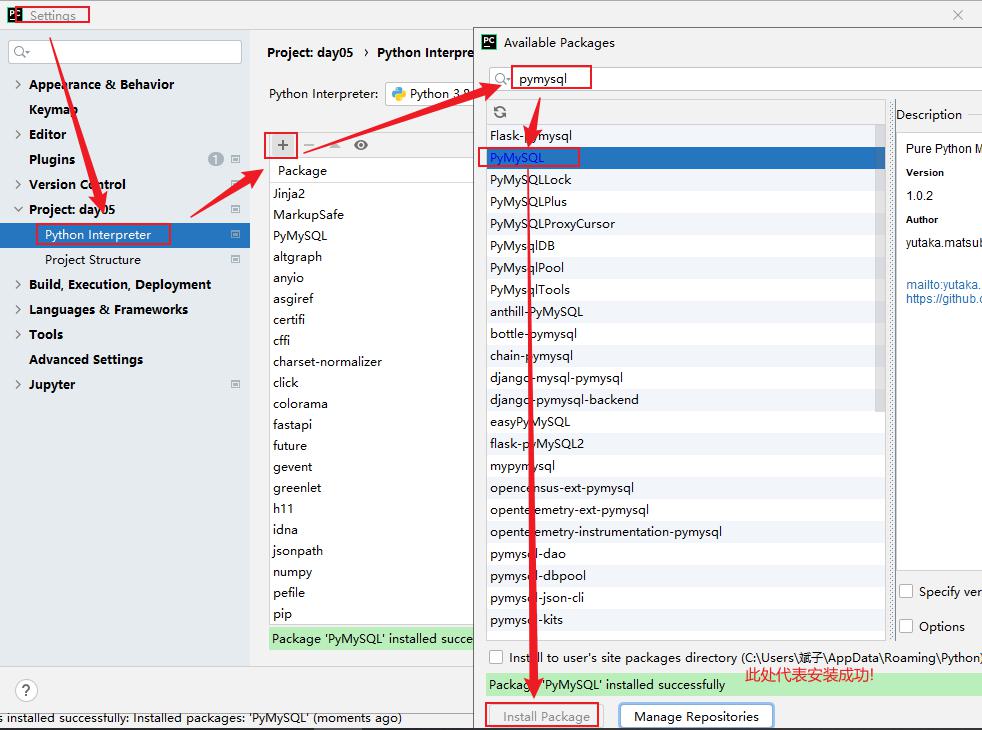Expand Appearance & Behavior section

coord(18,85)
